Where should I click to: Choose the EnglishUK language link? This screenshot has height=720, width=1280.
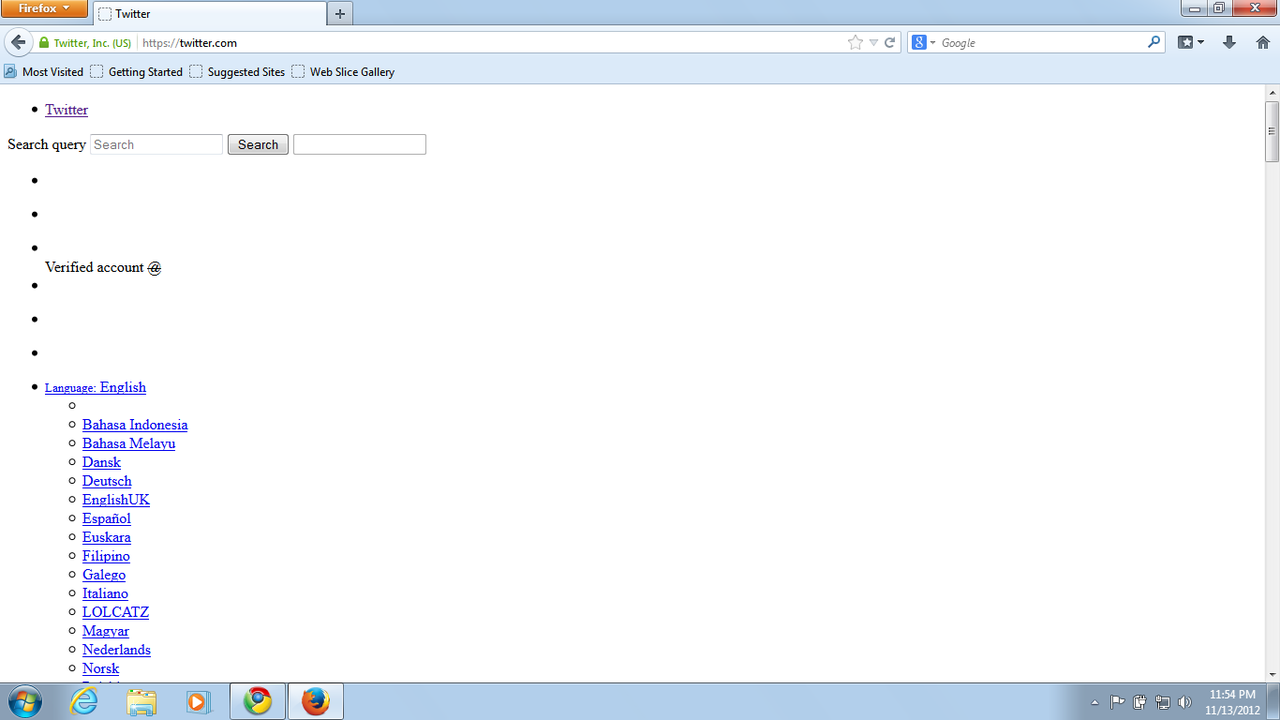click(116, 500)
